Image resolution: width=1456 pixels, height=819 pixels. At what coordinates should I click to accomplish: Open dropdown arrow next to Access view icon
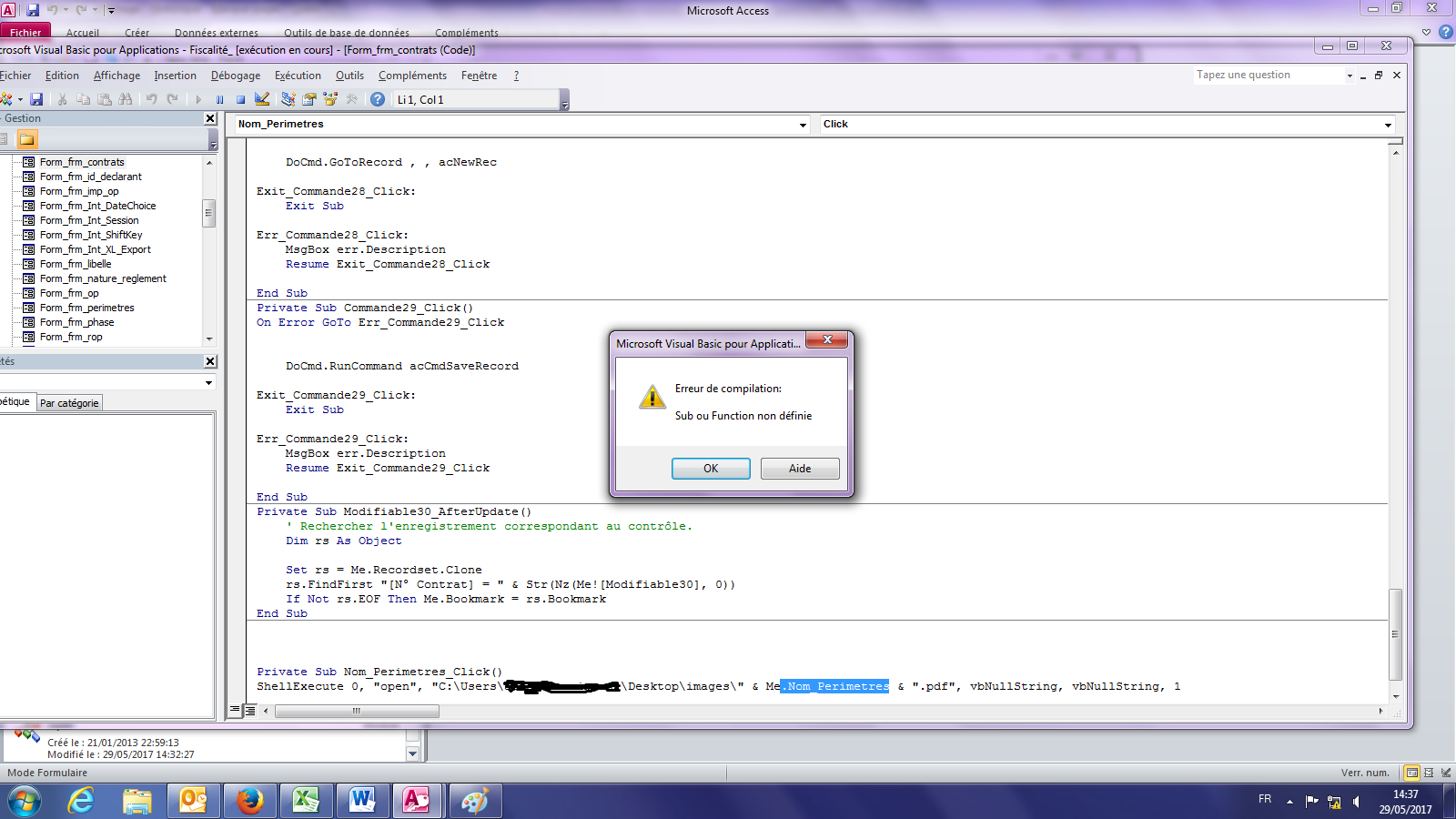pyautogui.click(x=20, y=99)
